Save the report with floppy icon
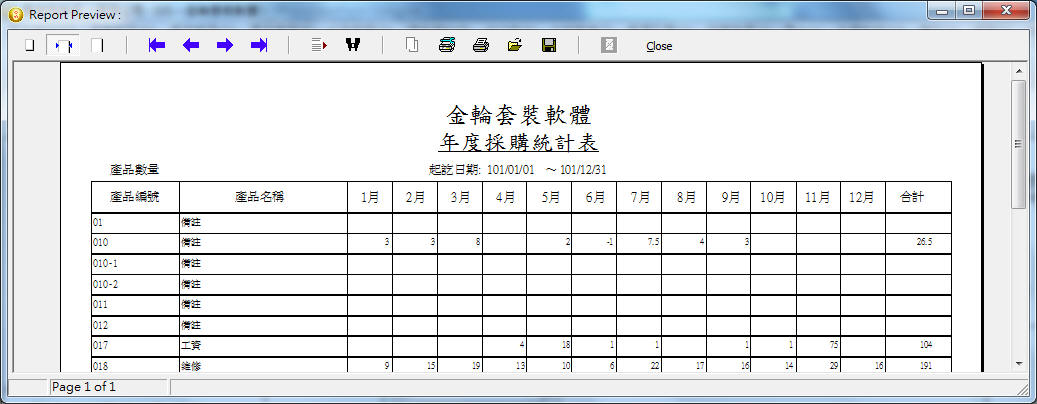The width and height of the screenshot is (1037, 404). click(549, 45)
